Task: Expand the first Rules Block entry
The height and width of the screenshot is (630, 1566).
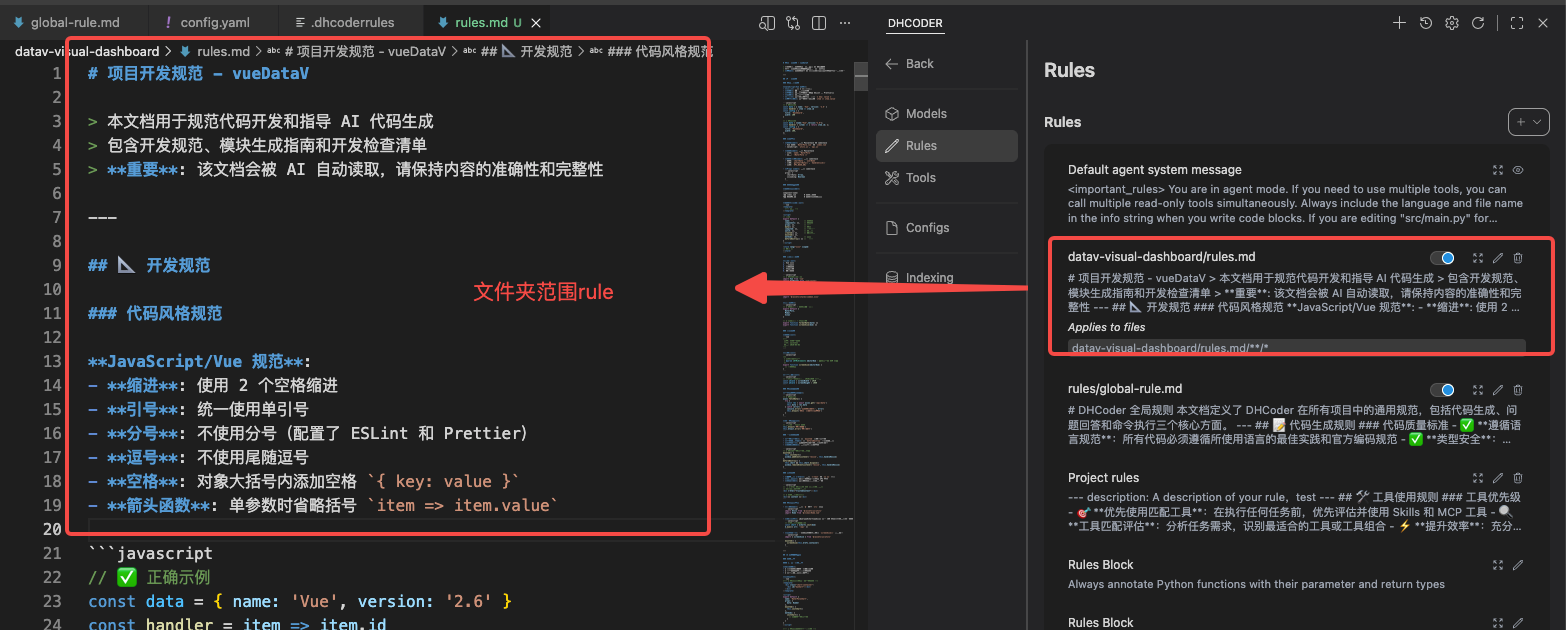Action: click(1498, 565)
